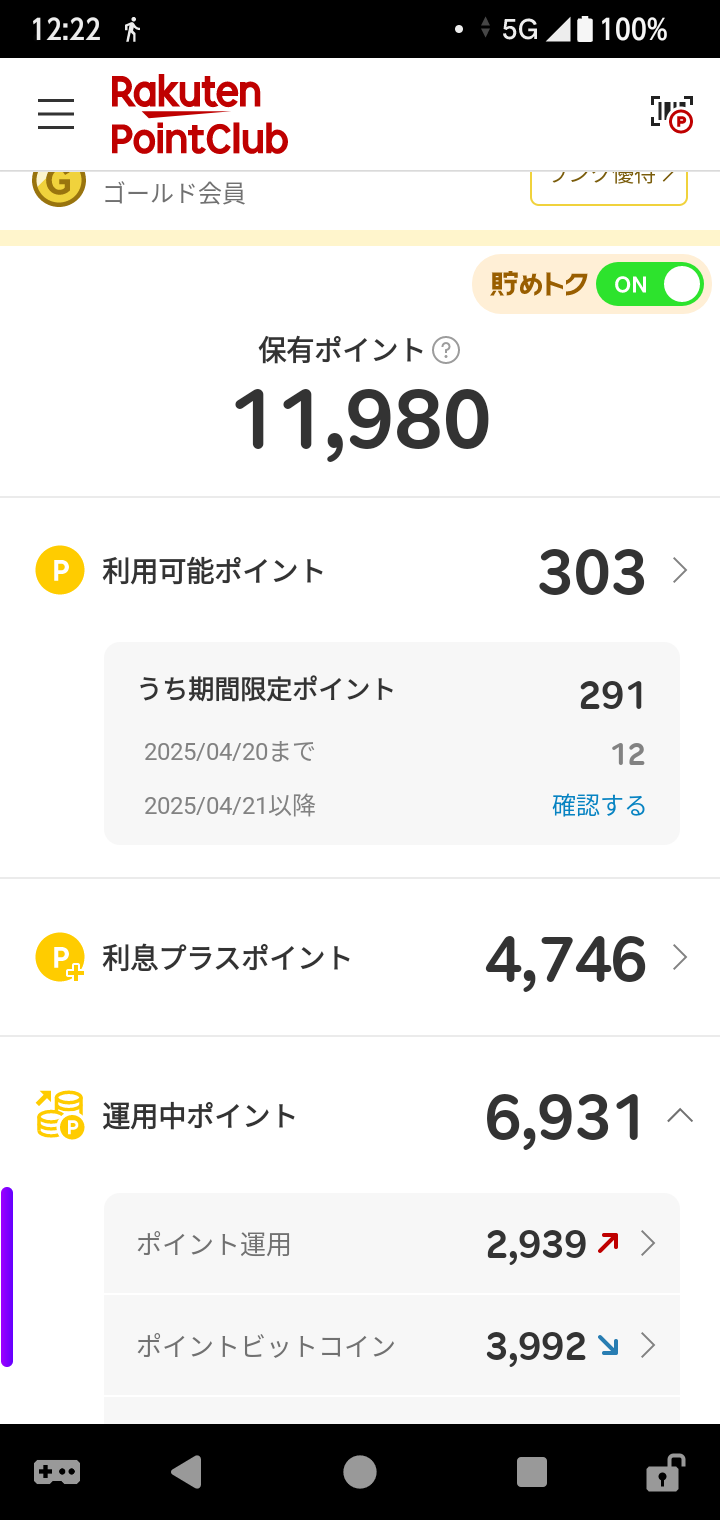Tap the help icon beside 保有ポイント

(x=446, y=350)
